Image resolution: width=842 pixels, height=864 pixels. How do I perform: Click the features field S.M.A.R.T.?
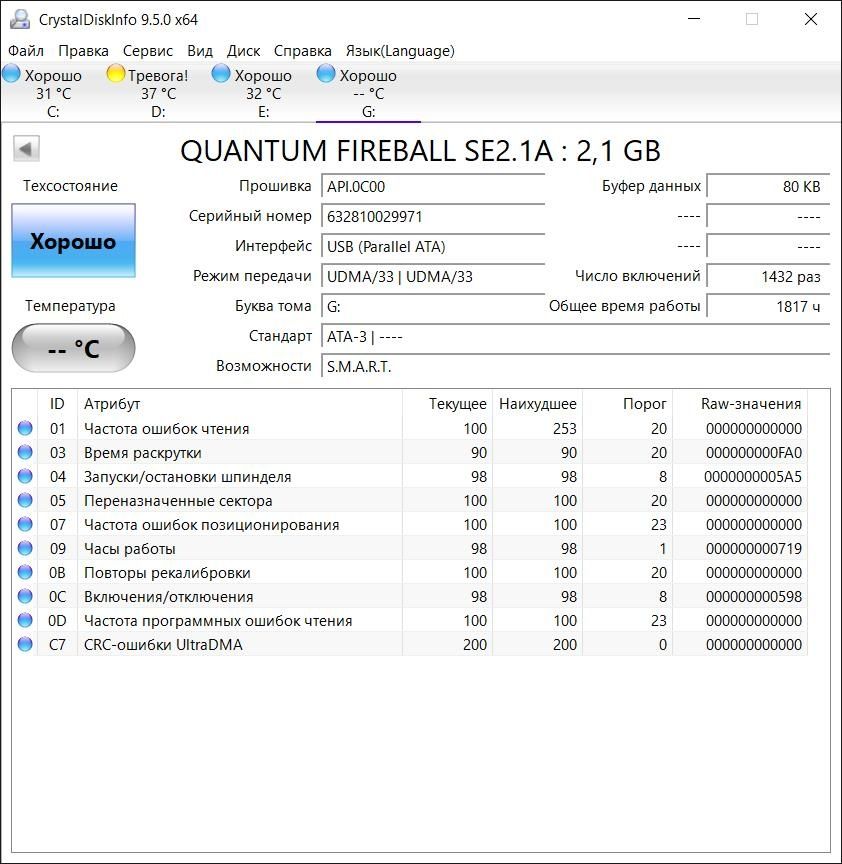[575, 366]
